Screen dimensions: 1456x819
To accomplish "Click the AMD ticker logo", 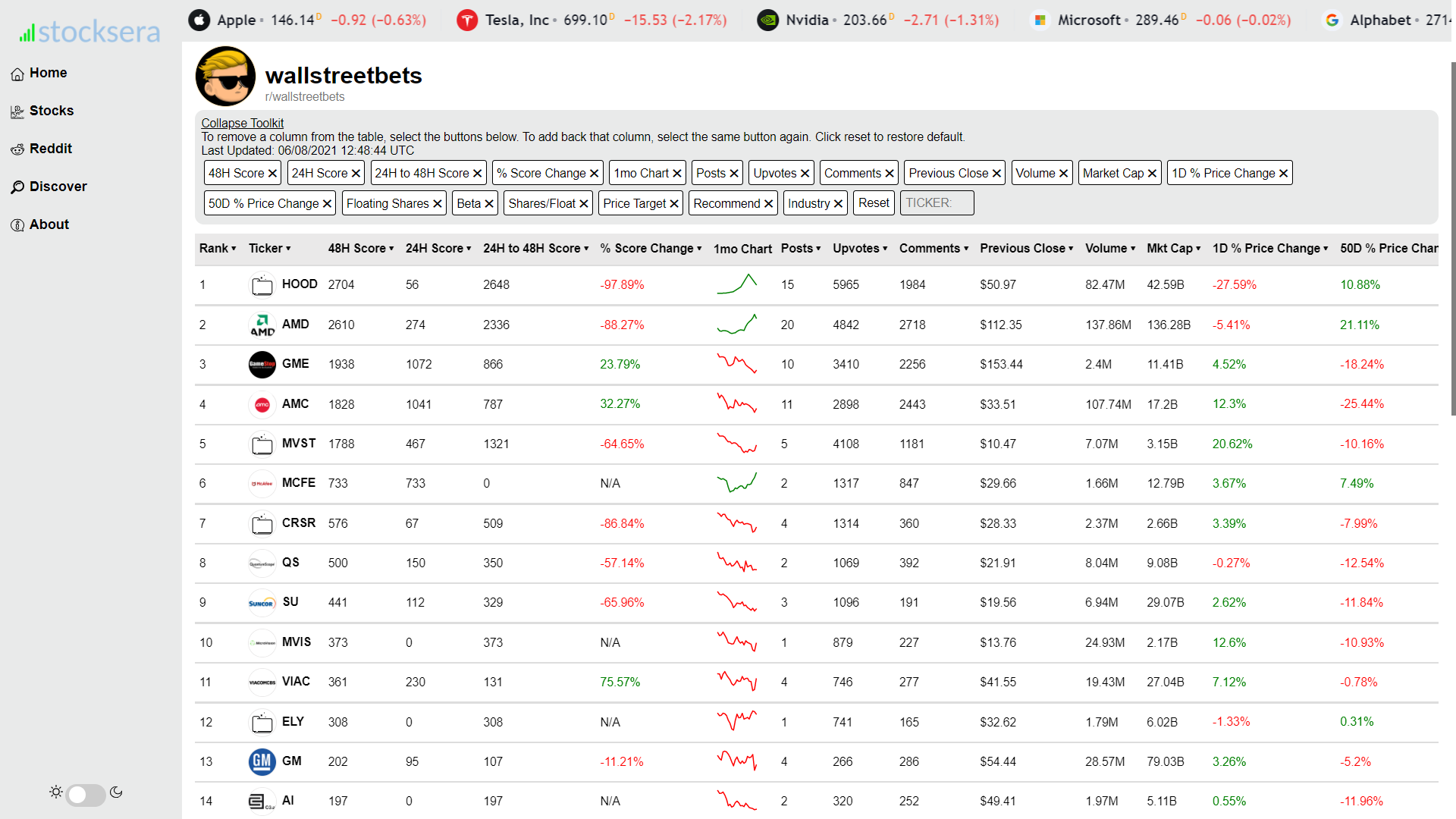I will 262,325.
